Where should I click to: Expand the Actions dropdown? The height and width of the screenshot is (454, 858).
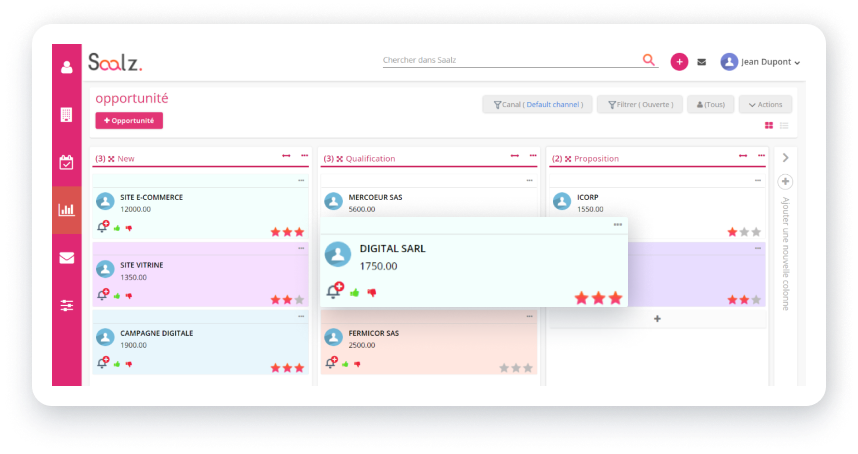tap(766, 104)
